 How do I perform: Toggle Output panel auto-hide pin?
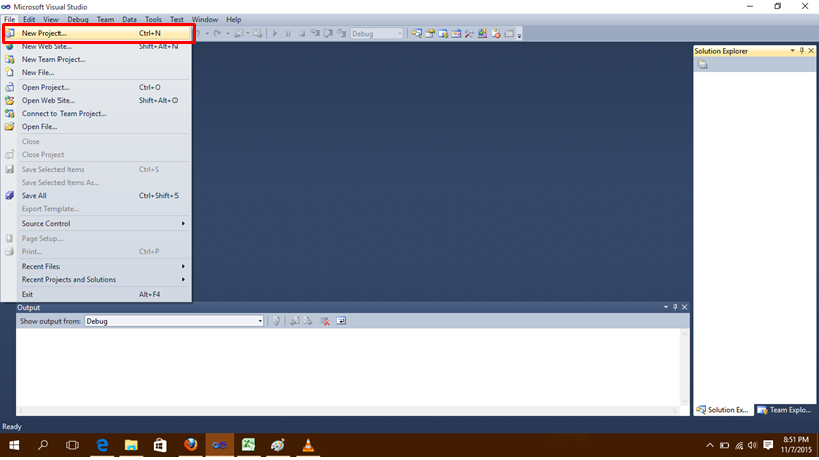pyautogui.click(x=675, y=307)
